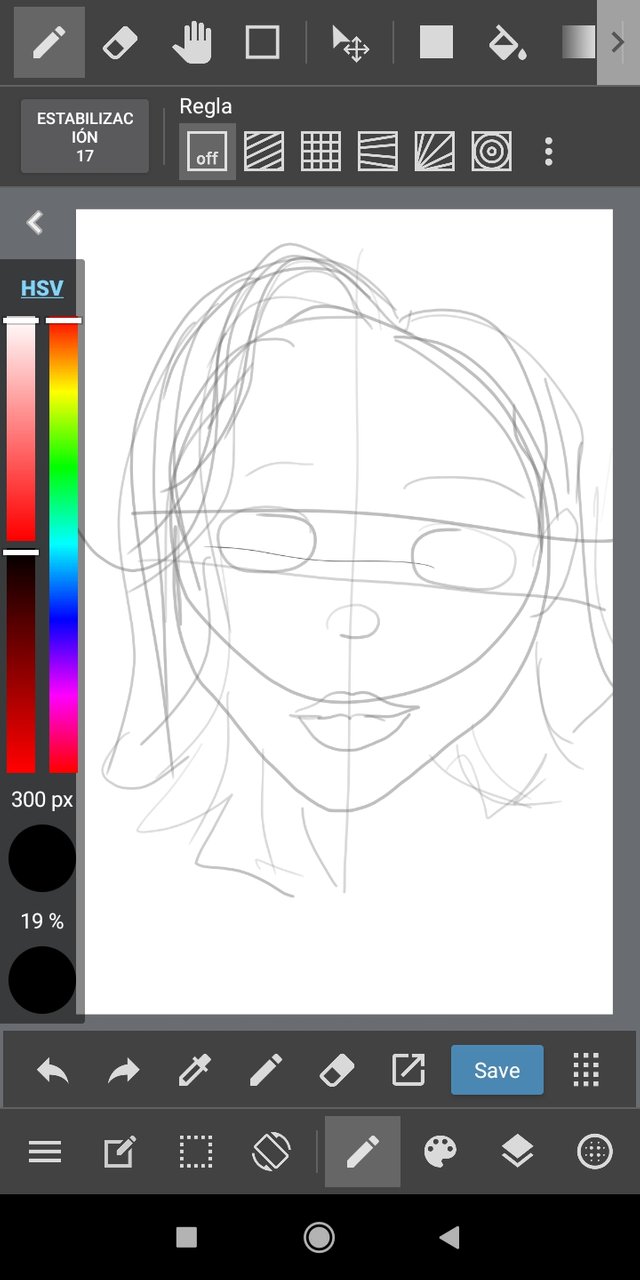Select the eraser shortcut in bottom bar
This screenshot has height=1280, width=640.
tap(337, 1071)
